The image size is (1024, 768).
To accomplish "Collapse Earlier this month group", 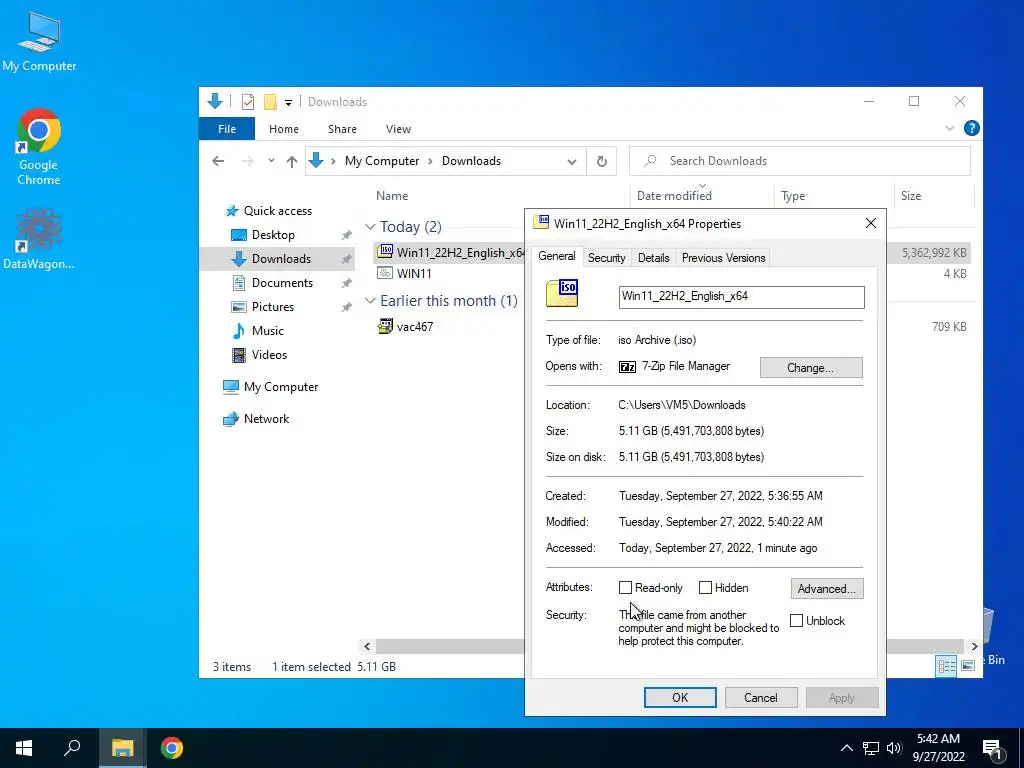I will coord(370,300).
